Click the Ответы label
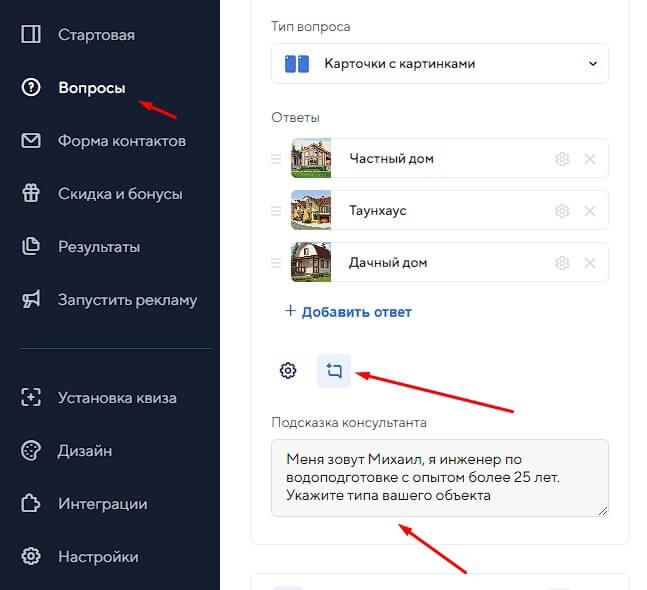The image size is (647, 590). click(x=295, y=118)
